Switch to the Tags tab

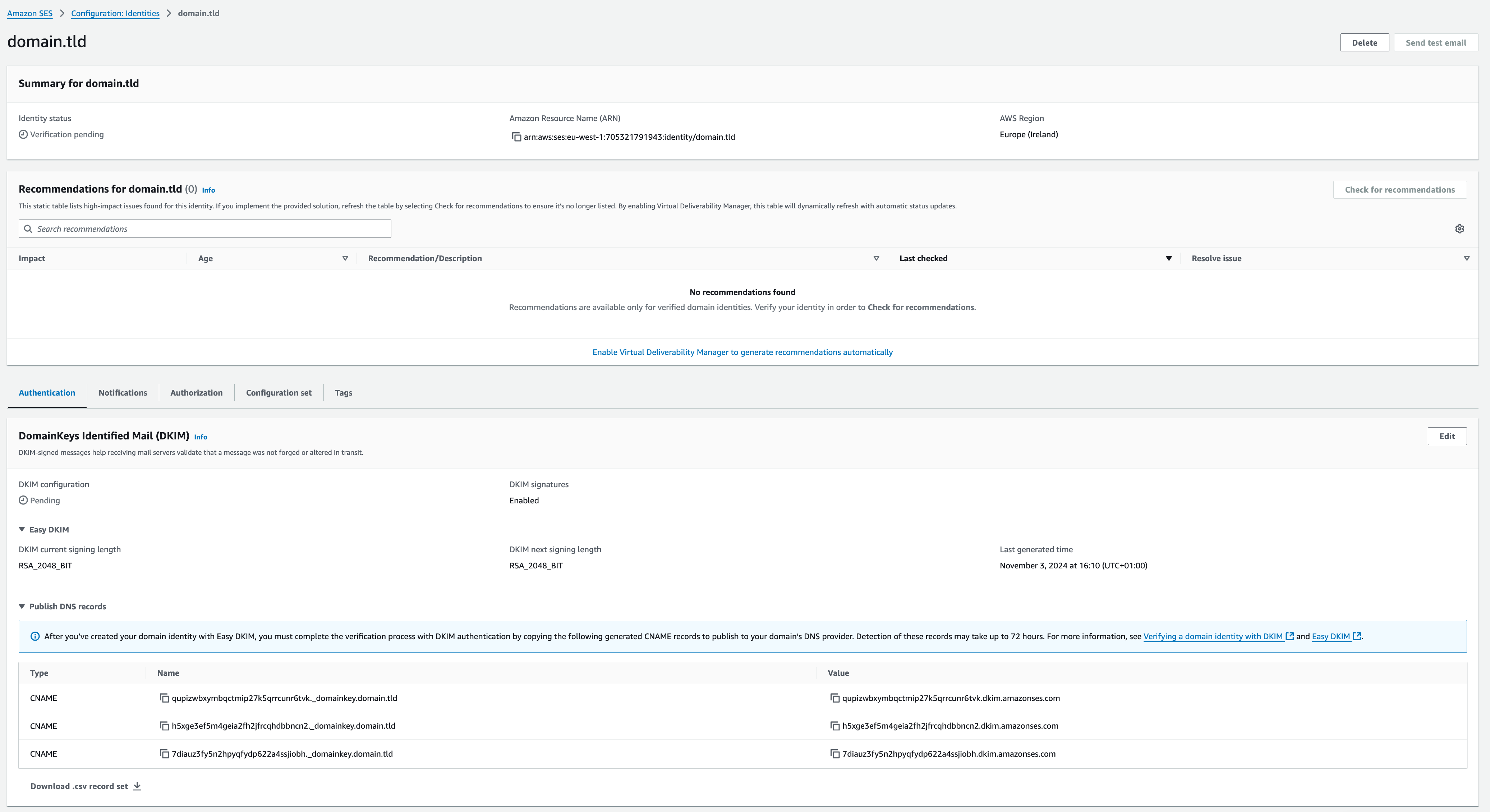[343, 393]
